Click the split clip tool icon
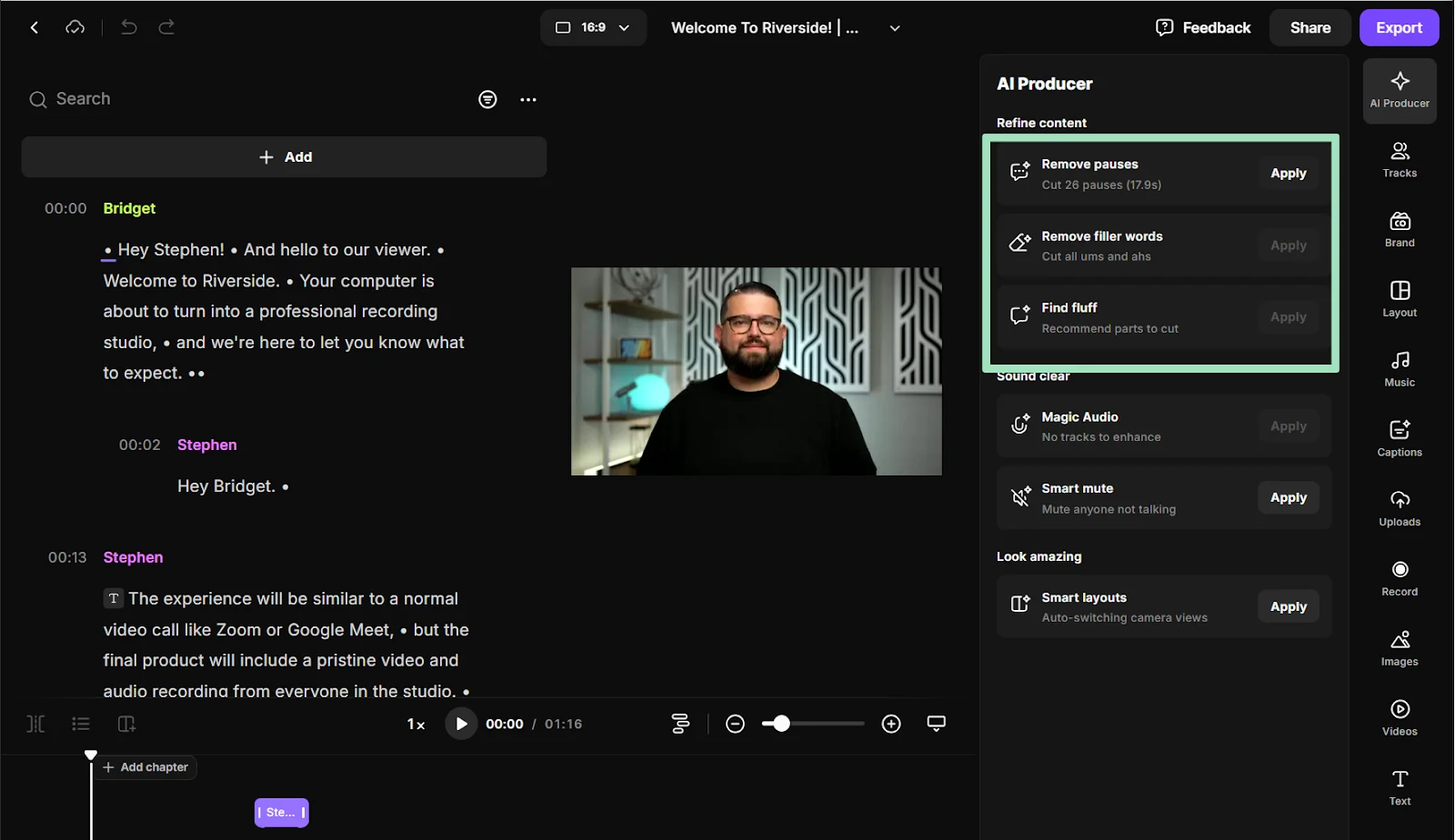Screen dimensions: 1455x840 coord(35,724)
